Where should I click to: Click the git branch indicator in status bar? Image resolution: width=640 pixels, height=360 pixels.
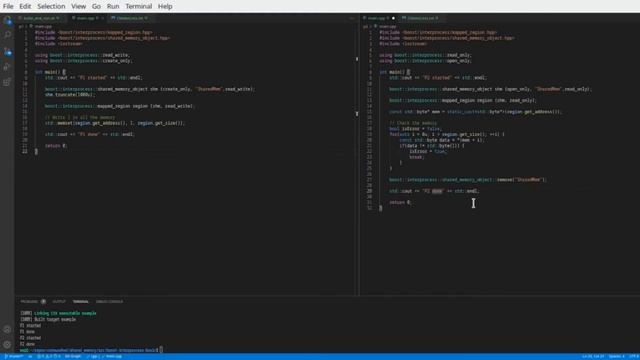[x=13, y=357]
